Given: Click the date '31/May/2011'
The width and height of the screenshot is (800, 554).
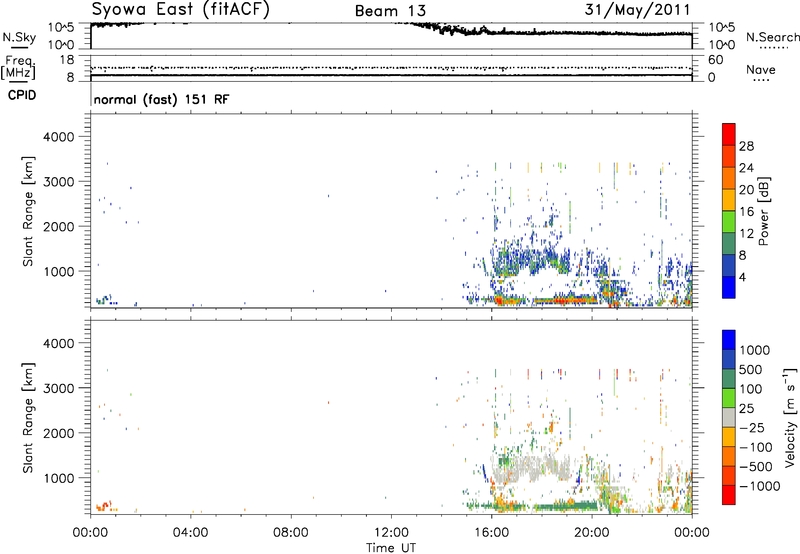Looking at the screenshot, I should pos(637,10).
